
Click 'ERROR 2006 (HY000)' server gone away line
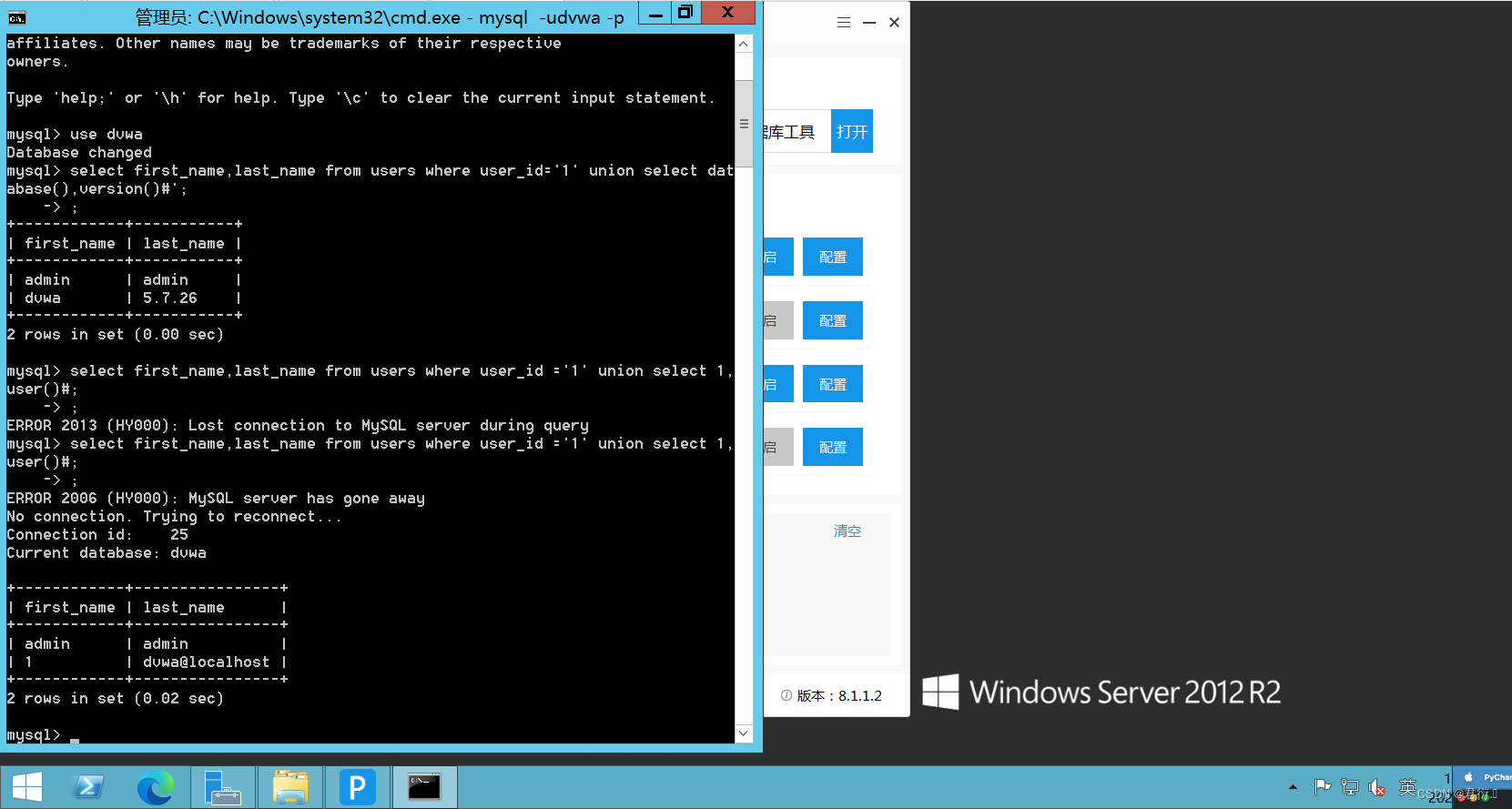216,498
